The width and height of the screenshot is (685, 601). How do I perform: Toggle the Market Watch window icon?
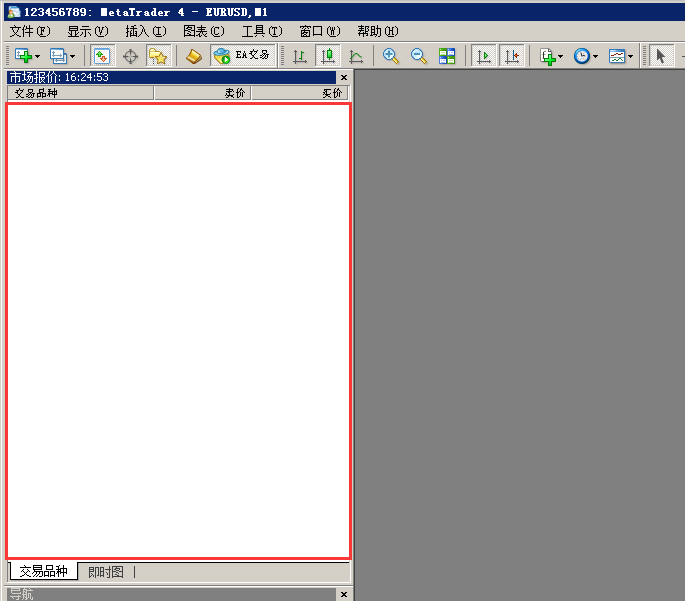click(101, 56)
